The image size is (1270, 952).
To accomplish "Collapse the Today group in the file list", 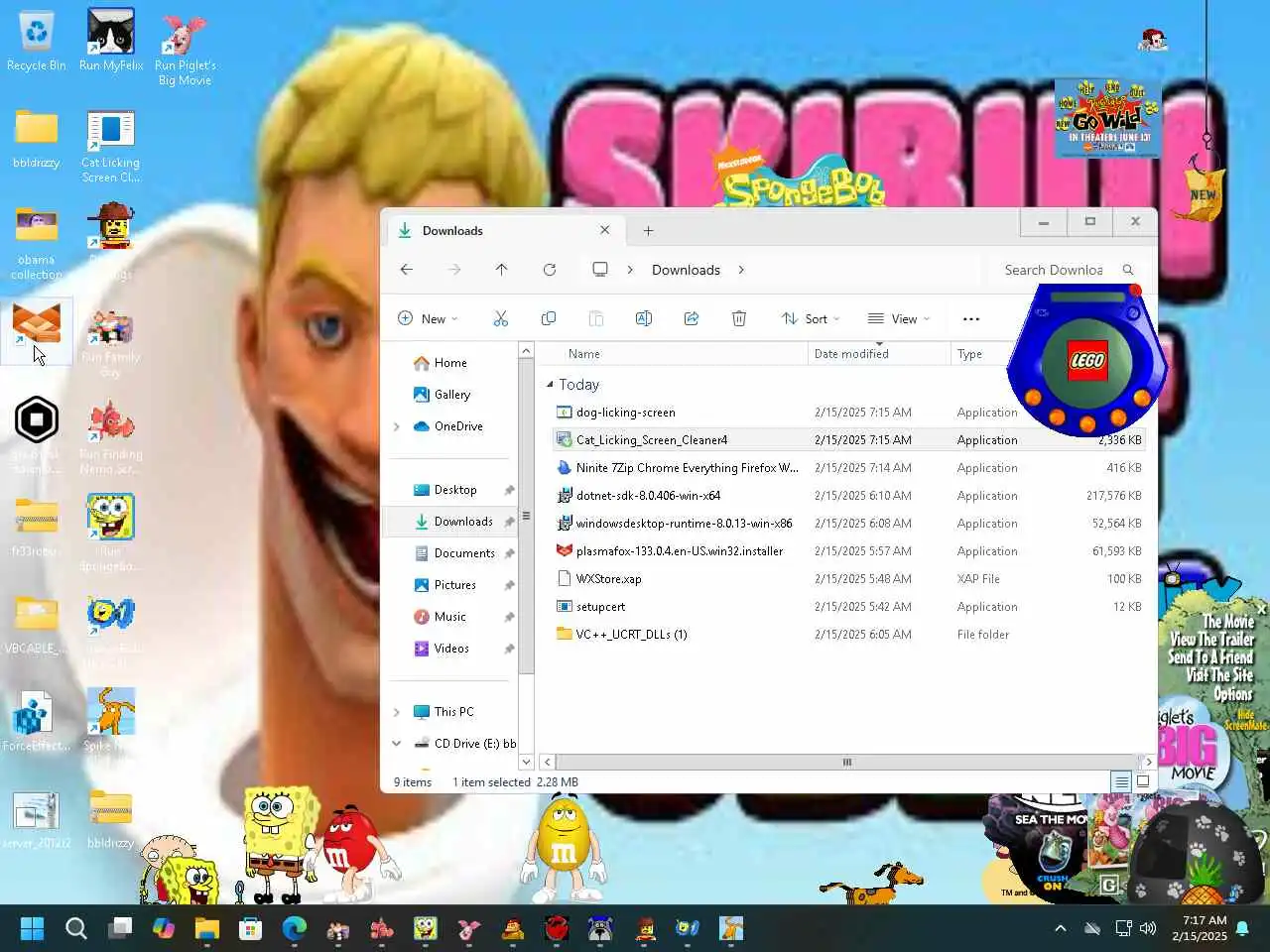I will 550,384.
